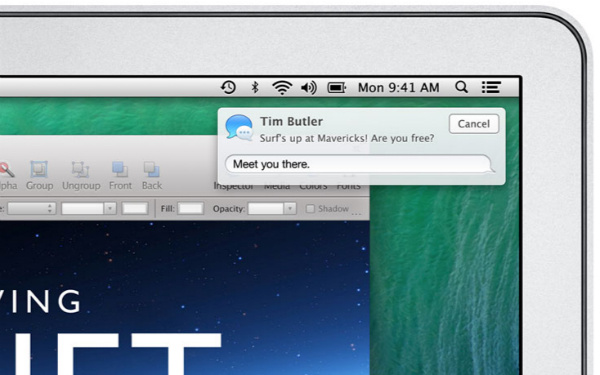
Task: Toggle the Shadow checkbox
Action: (x=310, y=209)
